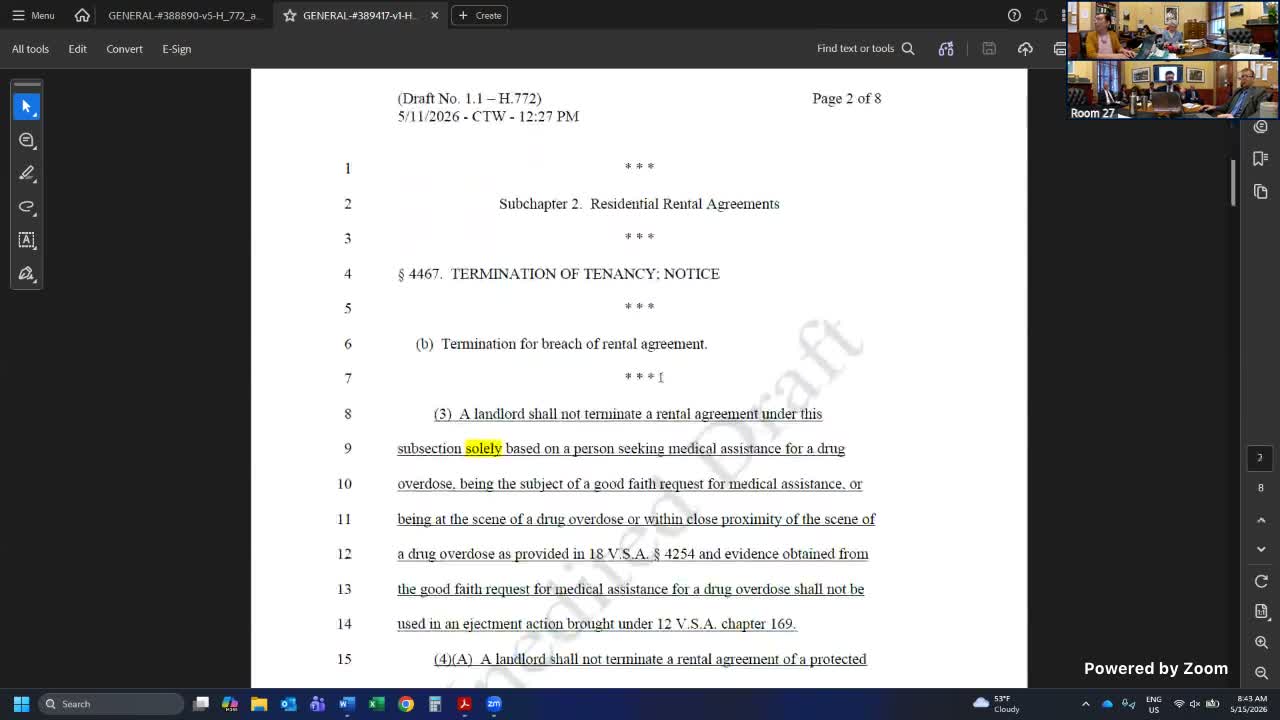Open Google Chrome from the taskbar
The height and width of the screenshot is (720, 1280).
[406, 704]
